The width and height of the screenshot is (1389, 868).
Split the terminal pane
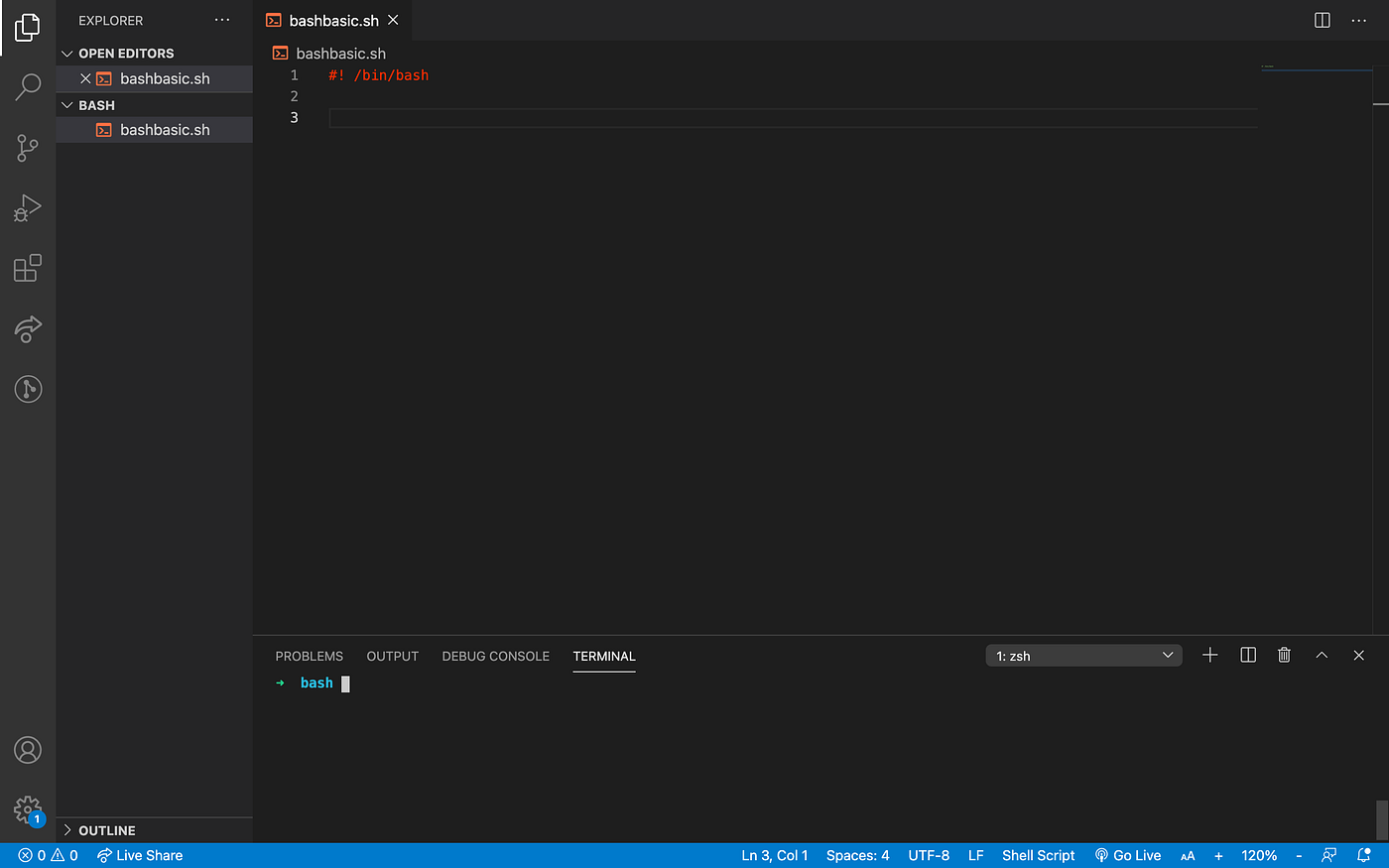pyautogui.click(x=1248, y=655)
